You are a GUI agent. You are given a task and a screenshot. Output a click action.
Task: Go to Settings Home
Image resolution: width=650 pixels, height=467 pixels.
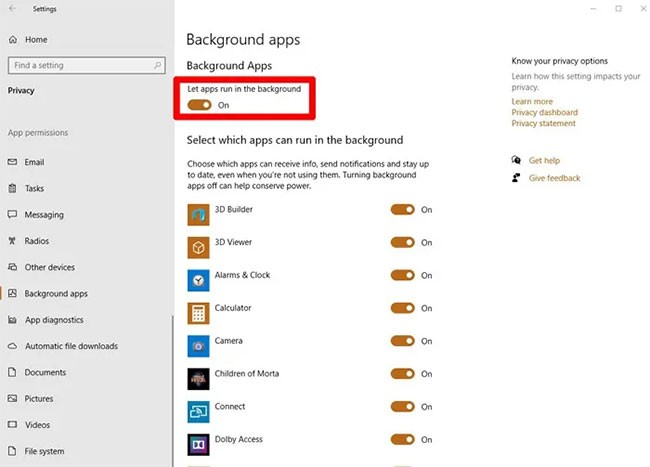click(36, 39)
